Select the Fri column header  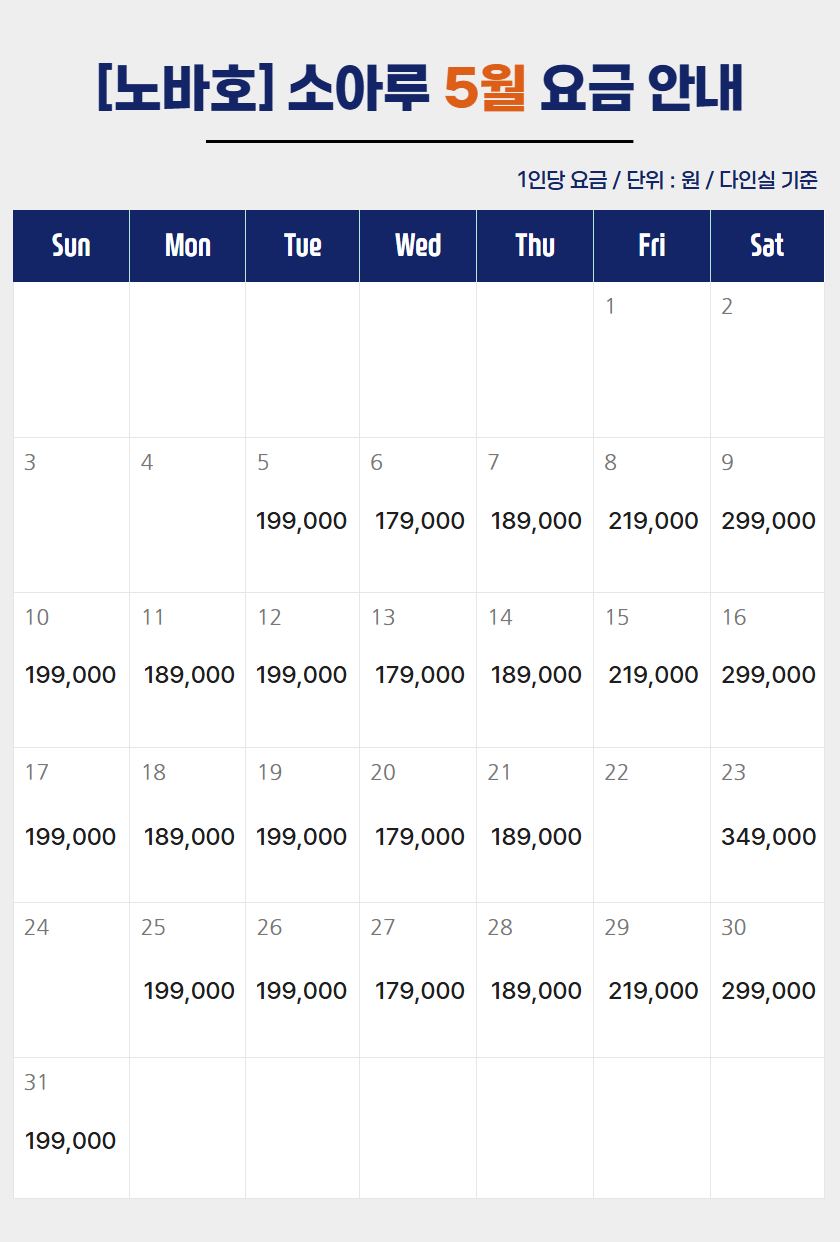[x=652, y=246]
